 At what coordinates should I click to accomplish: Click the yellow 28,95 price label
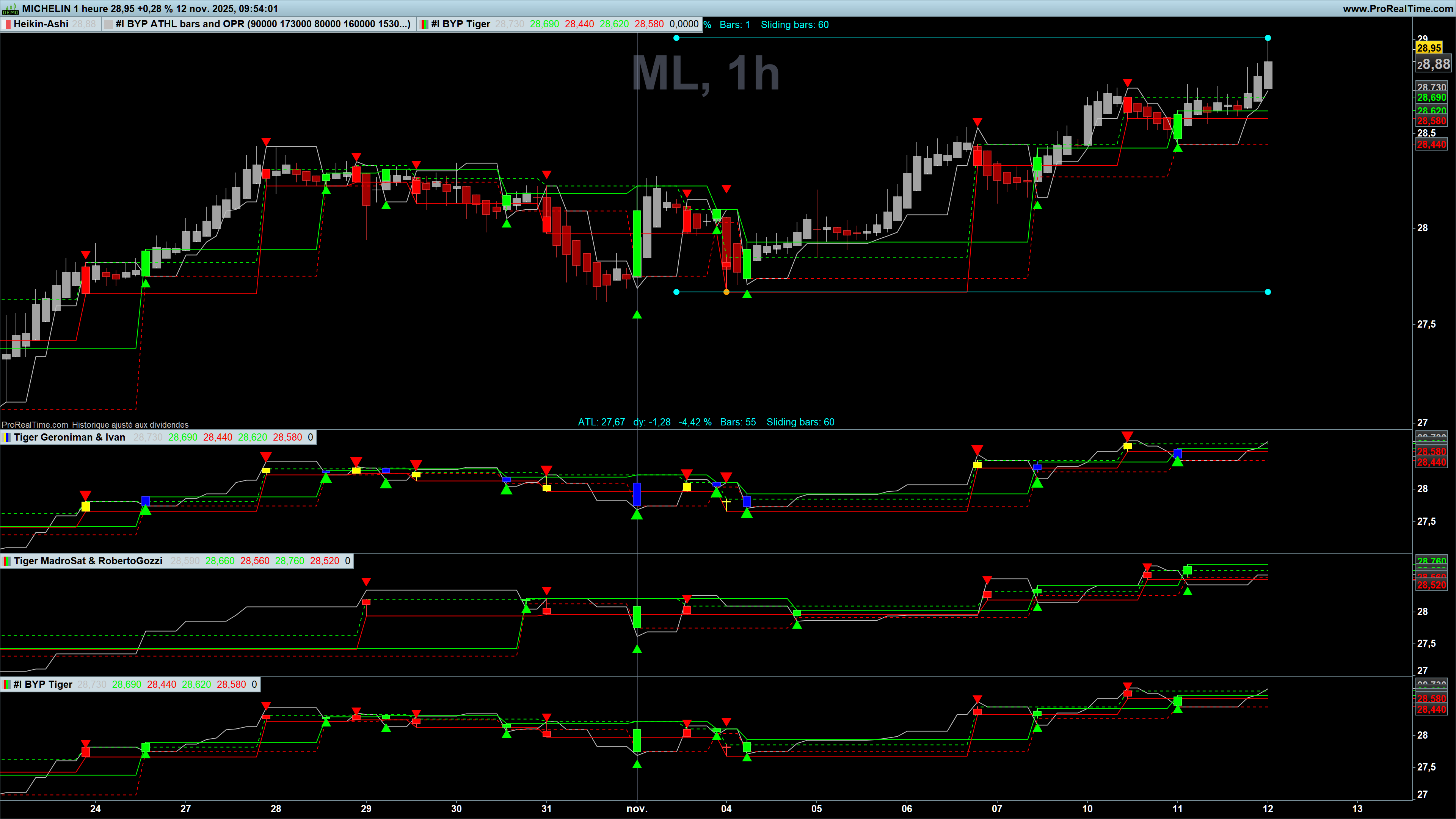(1429, 48)
